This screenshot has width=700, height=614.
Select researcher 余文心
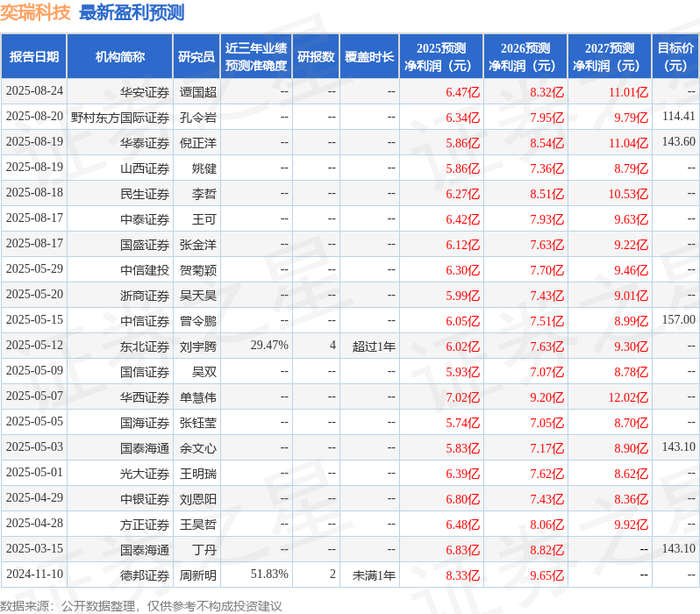(198, 448)
